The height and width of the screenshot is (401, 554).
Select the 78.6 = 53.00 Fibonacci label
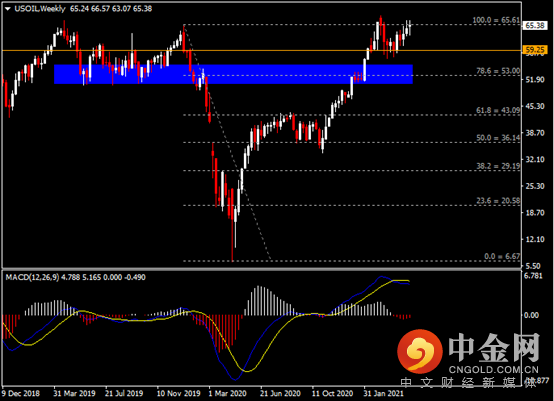(498, 71)
